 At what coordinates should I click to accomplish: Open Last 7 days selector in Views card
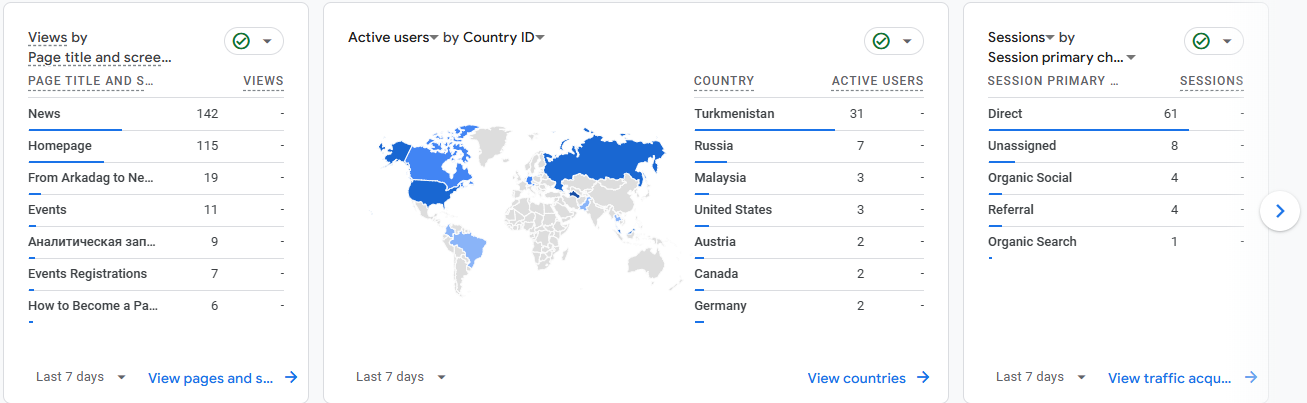(x=80, y=377)
